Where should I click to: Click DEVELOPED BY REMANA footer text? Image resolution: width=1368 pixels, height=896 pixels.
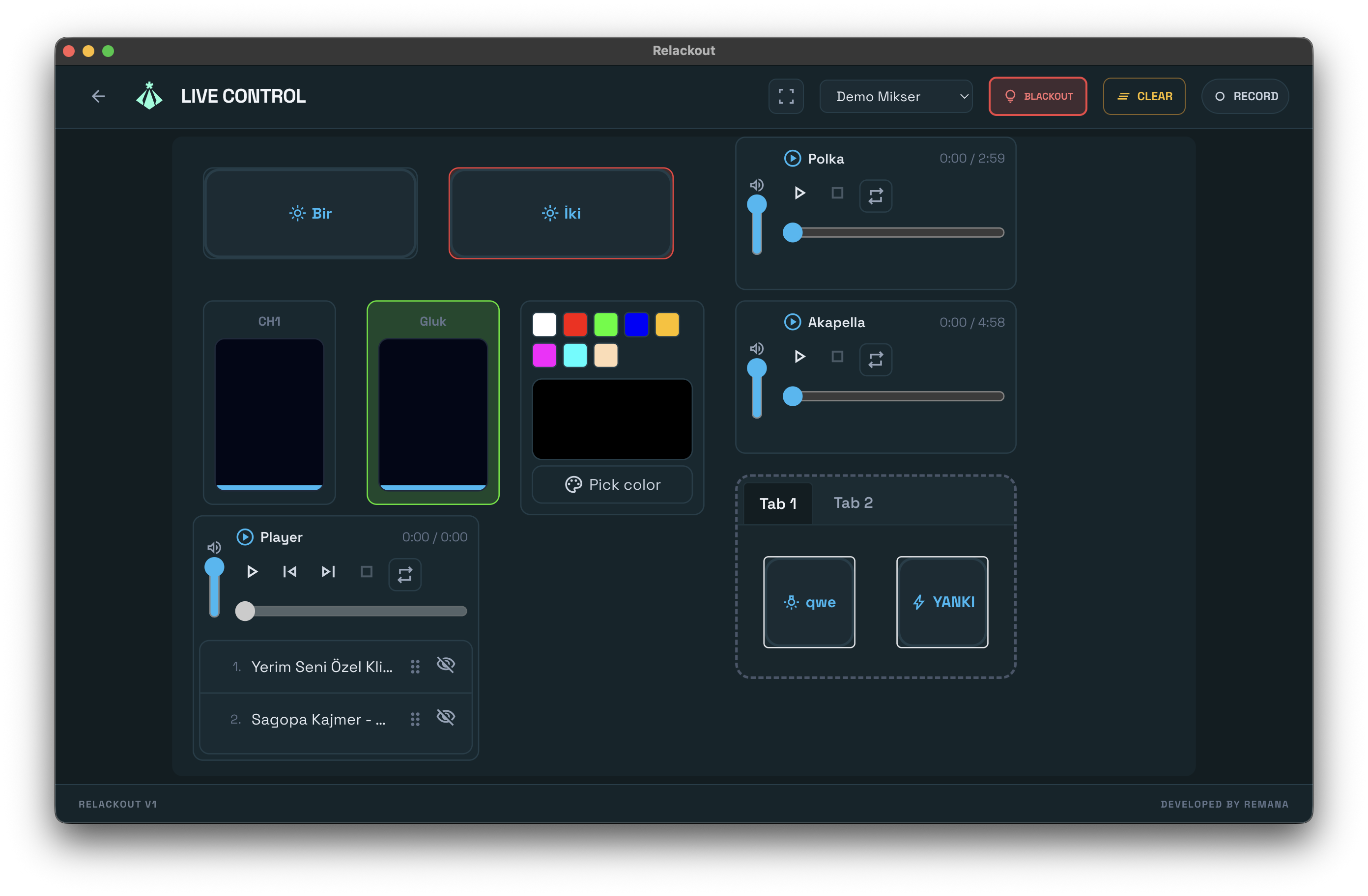pyautogui.click(x=1225, y=804)
